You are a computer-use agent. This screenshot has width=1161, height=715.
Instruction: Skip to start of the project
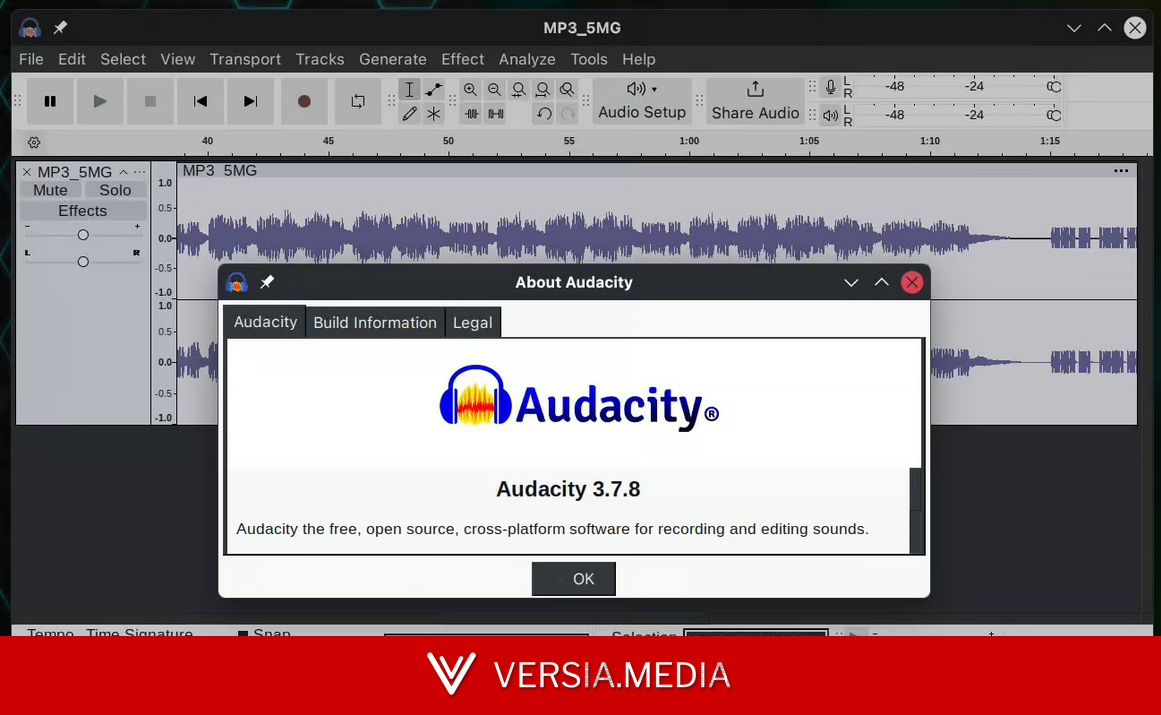(200, 101)
